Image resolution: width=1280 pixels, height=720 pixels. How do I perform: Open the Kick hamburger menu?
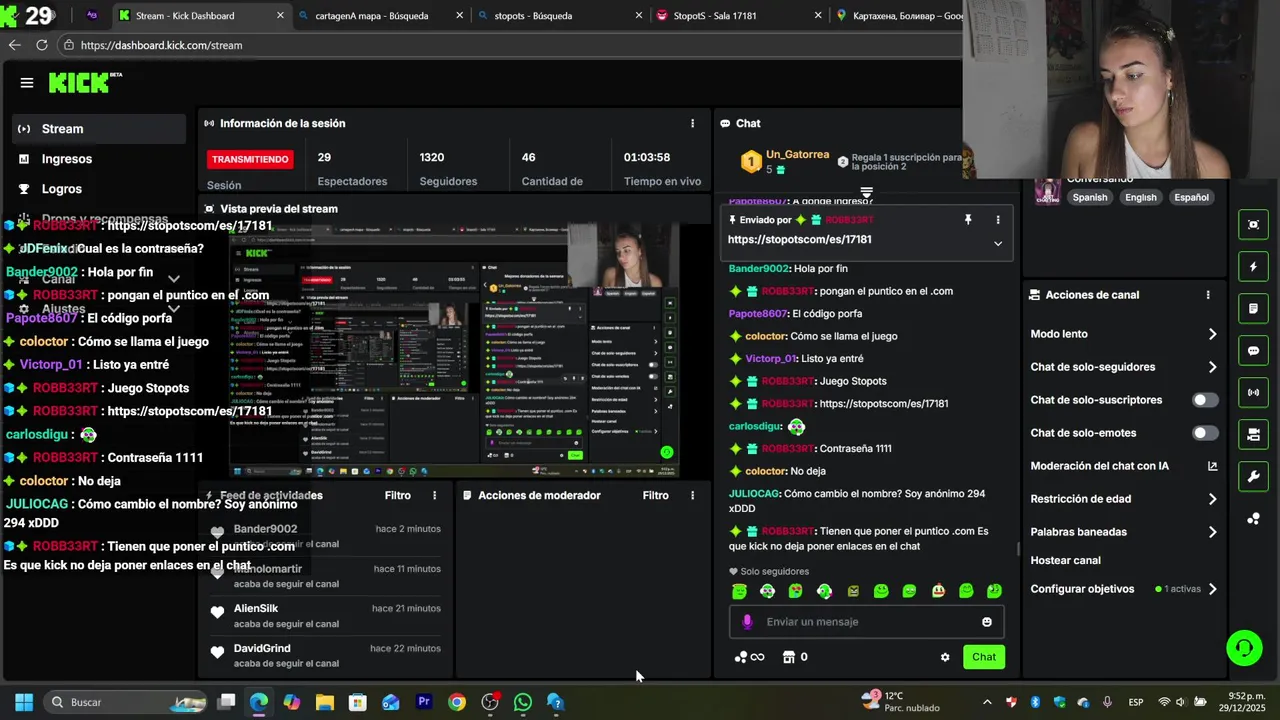click(27, 83)
